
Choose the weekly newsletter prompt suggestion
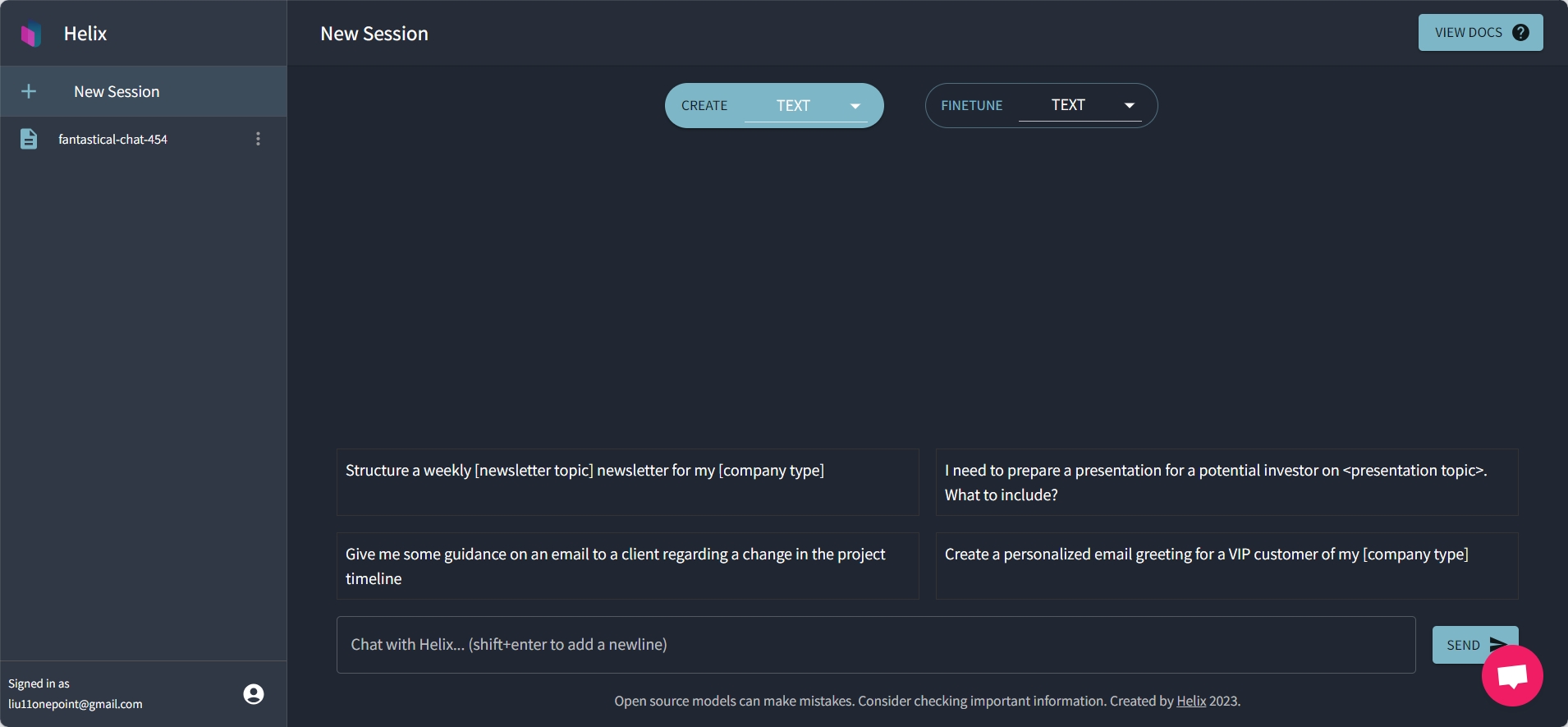[x=628, y=482]
